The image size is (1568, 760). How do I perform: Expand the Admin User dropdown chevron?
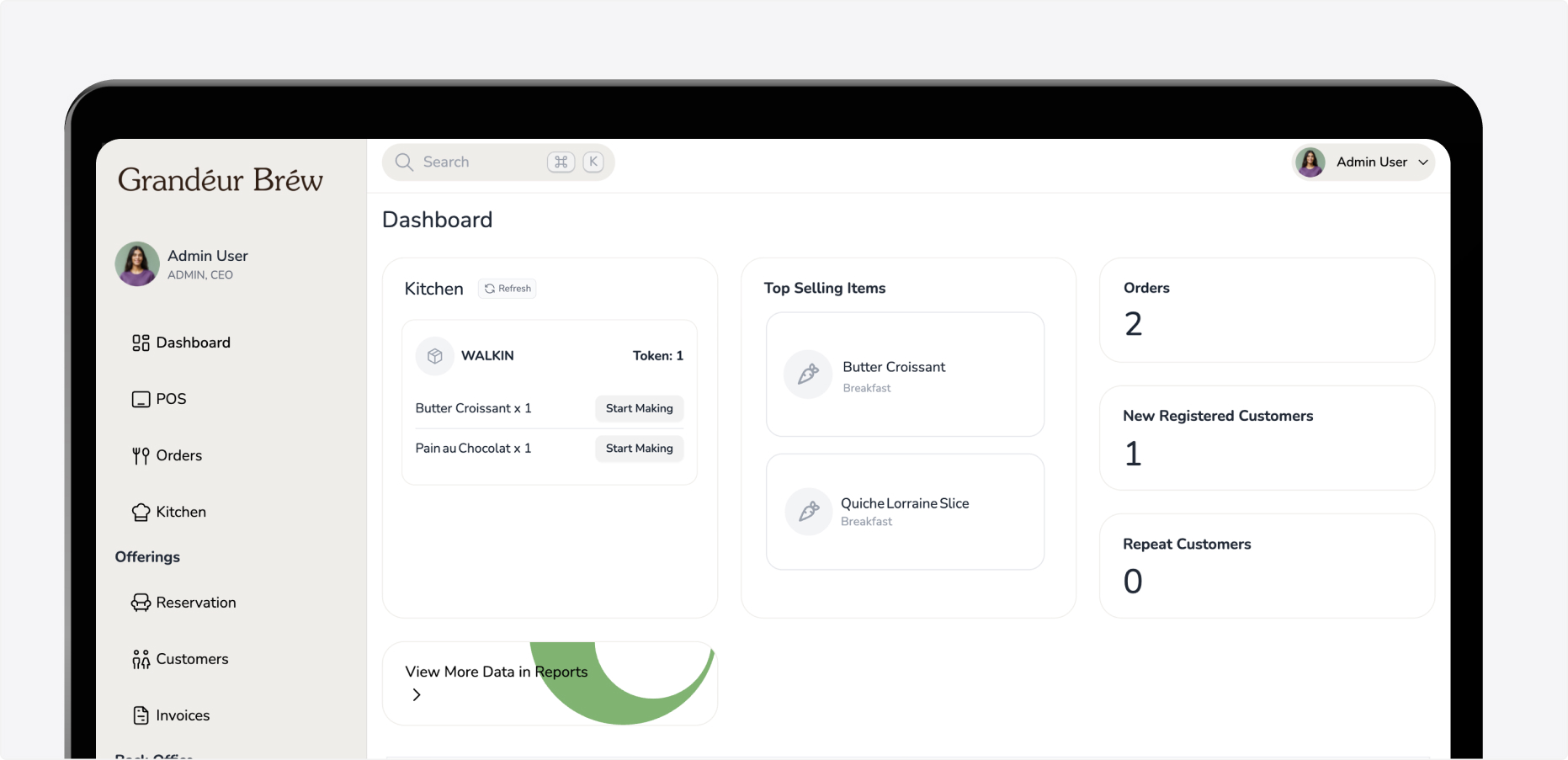tap(1423, 162)
